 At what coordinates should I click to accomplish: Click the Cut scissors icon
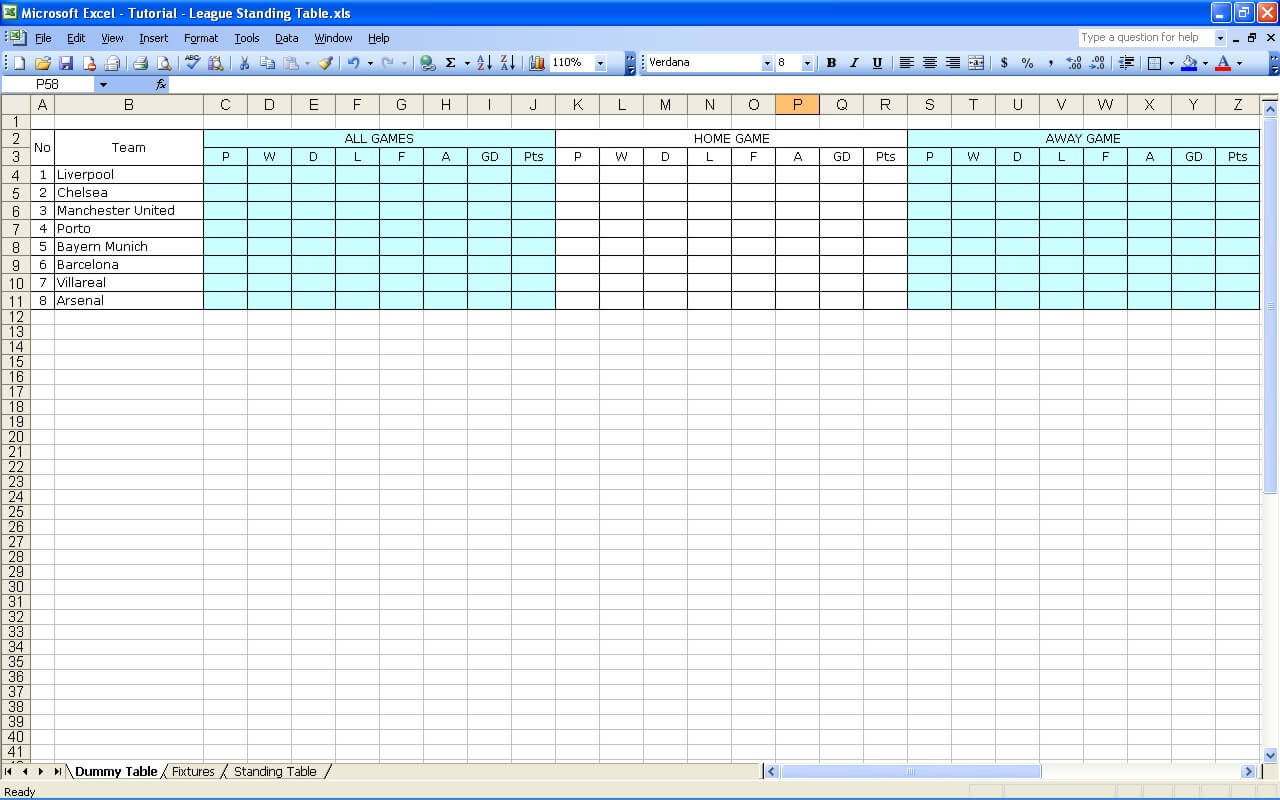point(244,63)
